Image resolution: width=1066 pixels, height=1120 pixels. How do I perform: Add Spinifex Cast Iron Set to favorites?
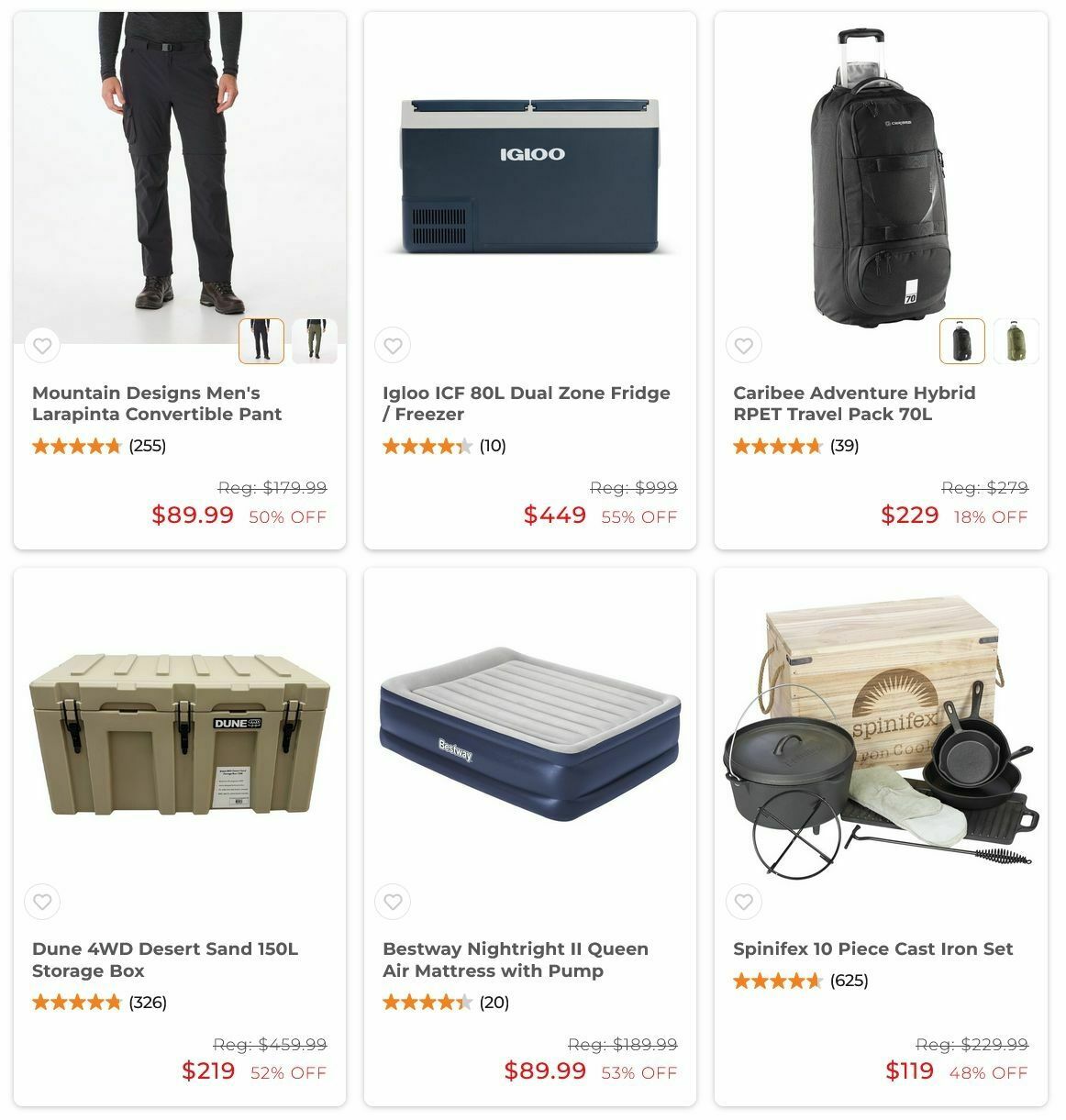point(744,902)
